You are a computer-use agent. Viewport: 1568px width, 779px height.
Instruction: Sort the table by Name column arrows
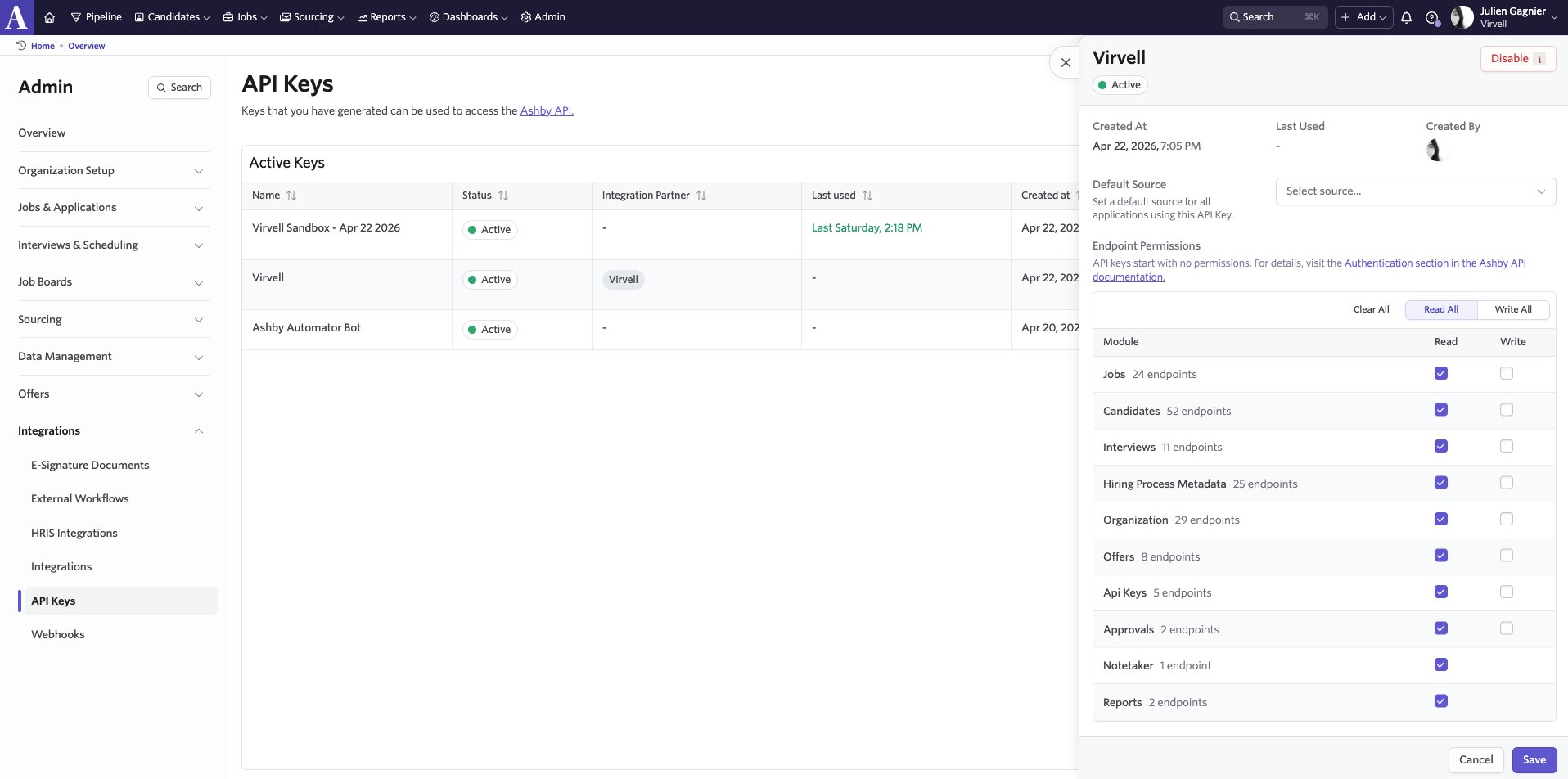tap(291, 196)
